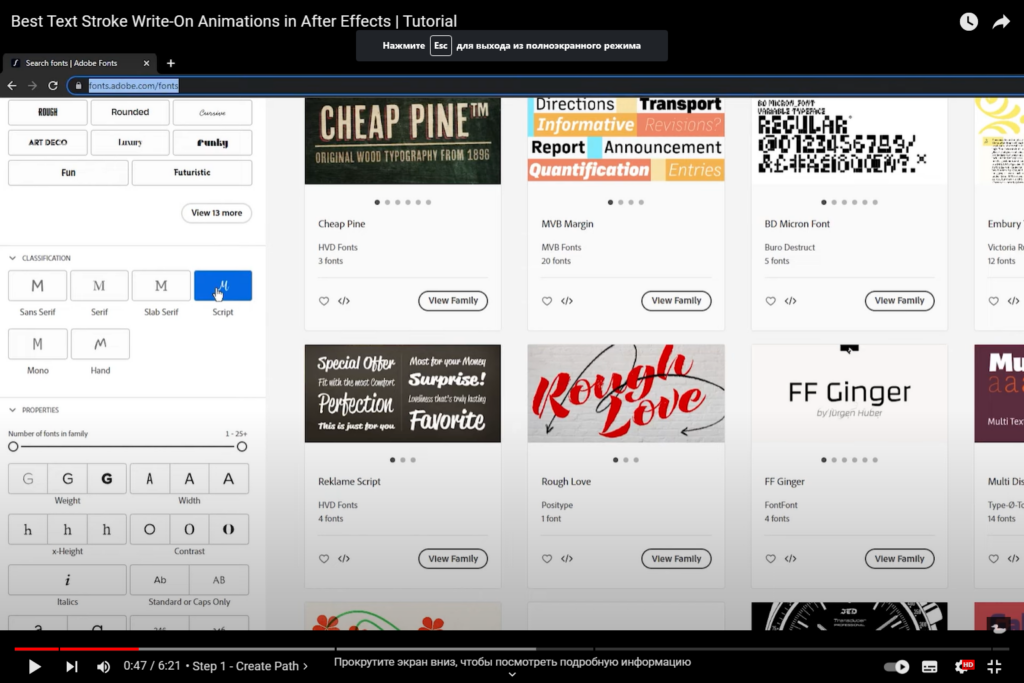Favorite the FF Ginger font with heart
This screenshot has height=683, width=1024.
coord(771,559)
